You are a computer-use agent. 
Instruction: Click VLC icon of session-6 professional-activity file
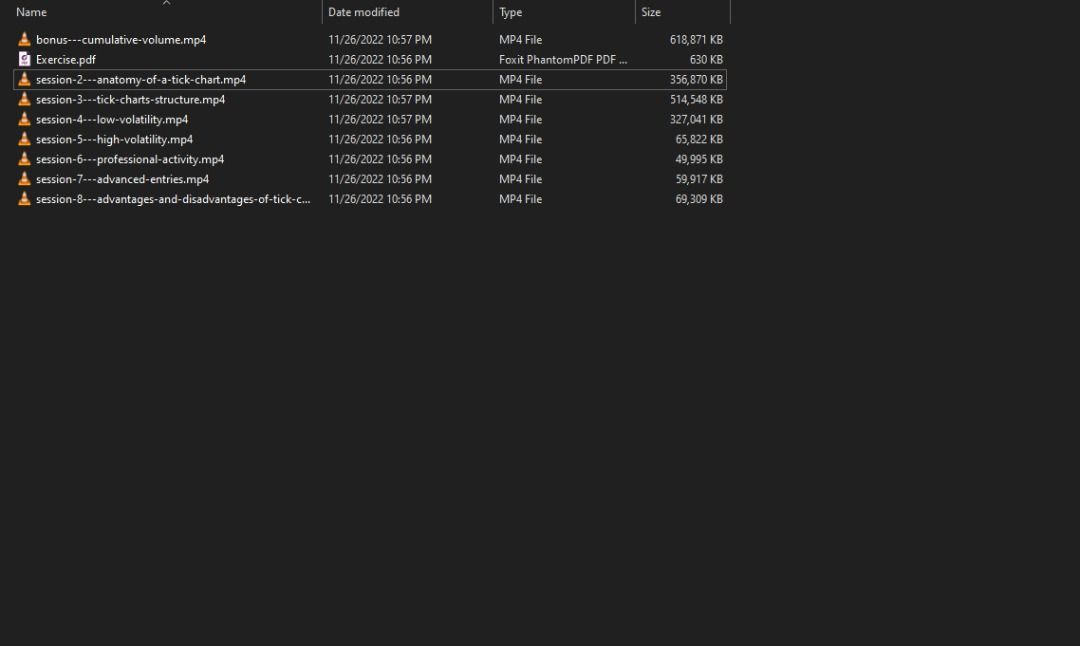[25, 160]
